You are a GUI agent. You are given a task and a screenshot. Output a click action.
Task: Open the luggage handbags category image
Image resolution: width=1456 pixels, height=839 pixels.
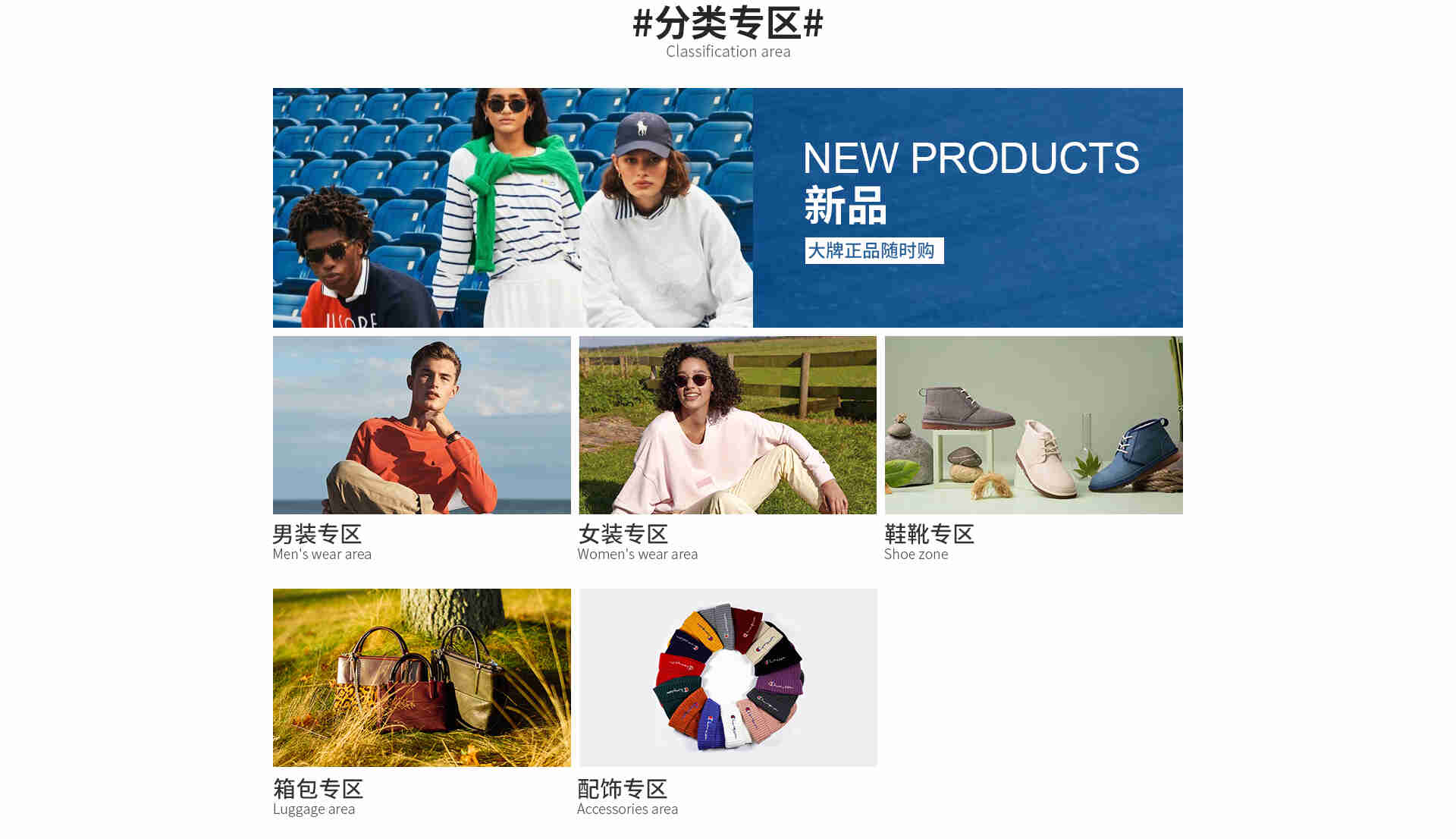click(422, 677)
